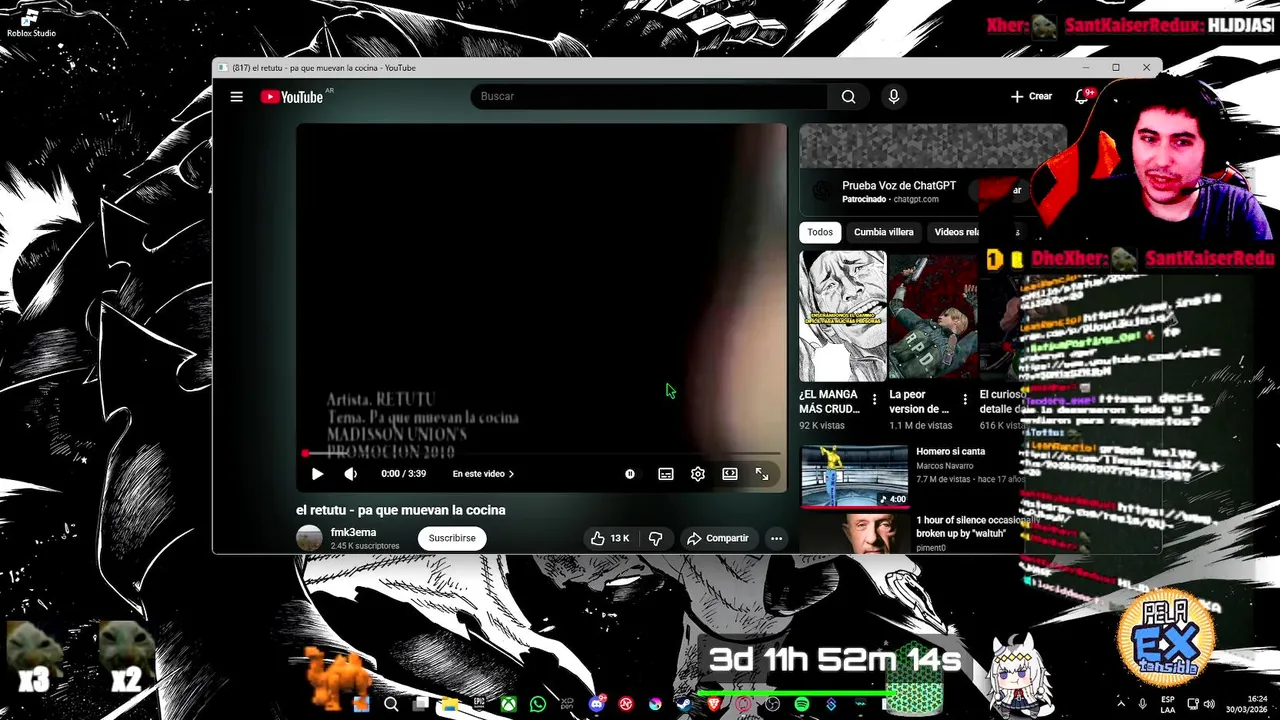The height and width of the screenshot is (720, 1280).
Task: Launch Epic Games from the taskbar
Action: click(479, 704)
